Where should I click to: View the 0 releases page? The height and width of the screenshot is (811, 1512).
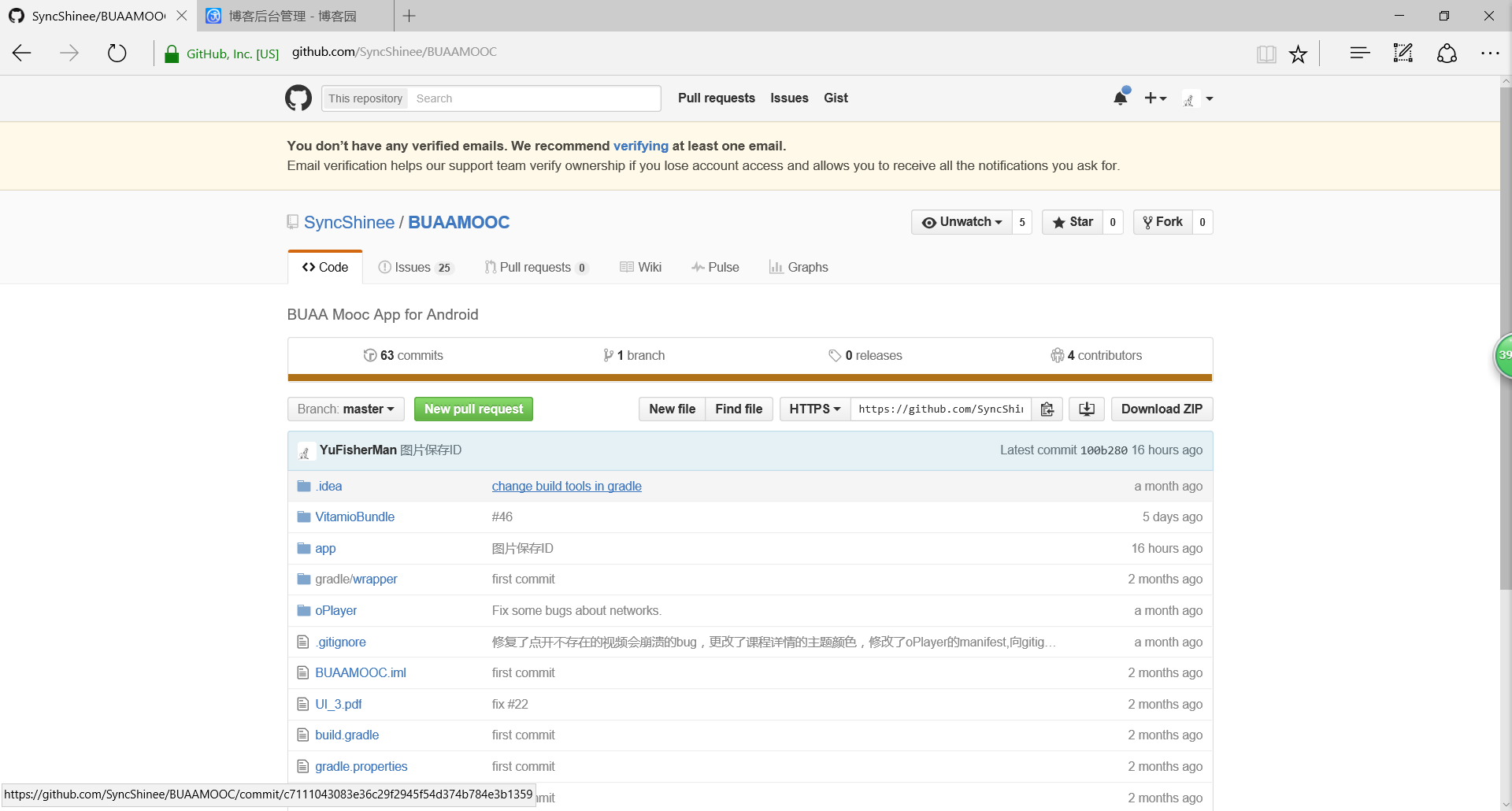click(x=865, y=356)
